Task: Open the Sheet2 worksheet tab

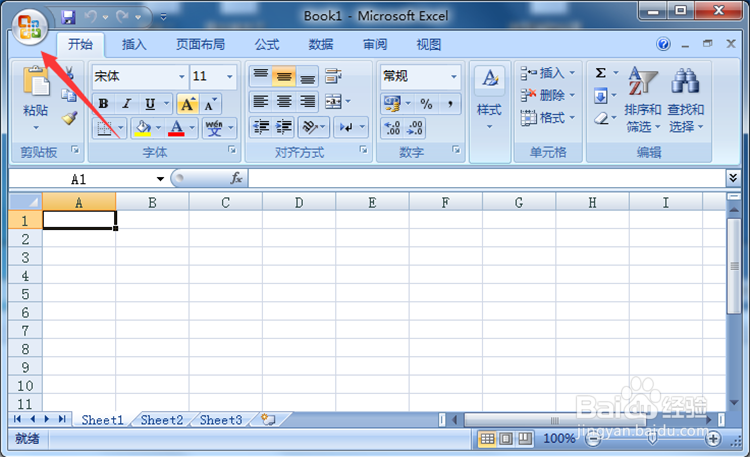Action: (x=162, y=420)
